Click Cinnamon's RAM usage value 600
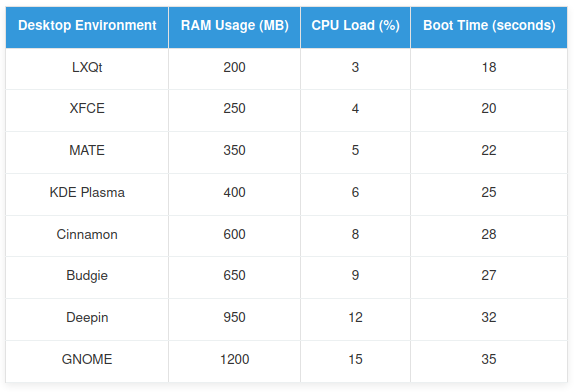The width and height of the screenshot is (574, 392). (235, 235)
